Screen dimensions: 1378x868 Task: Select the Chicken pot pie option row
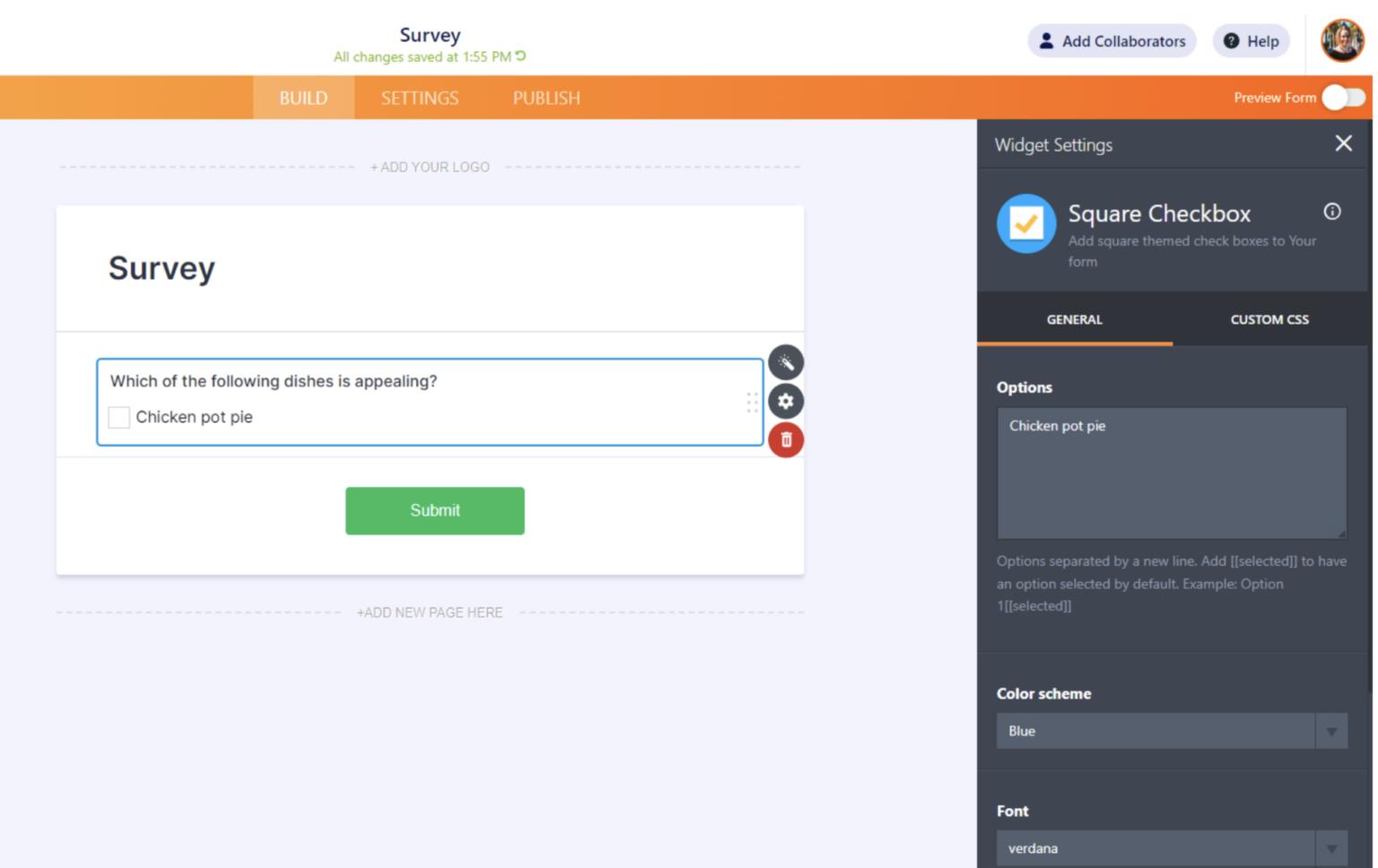194,417
